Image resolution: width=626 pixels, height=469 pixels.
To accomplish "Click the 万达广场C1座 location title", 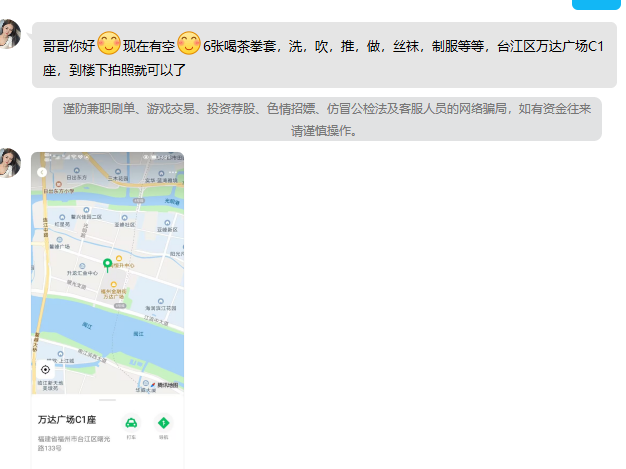I will click(67, 420).
